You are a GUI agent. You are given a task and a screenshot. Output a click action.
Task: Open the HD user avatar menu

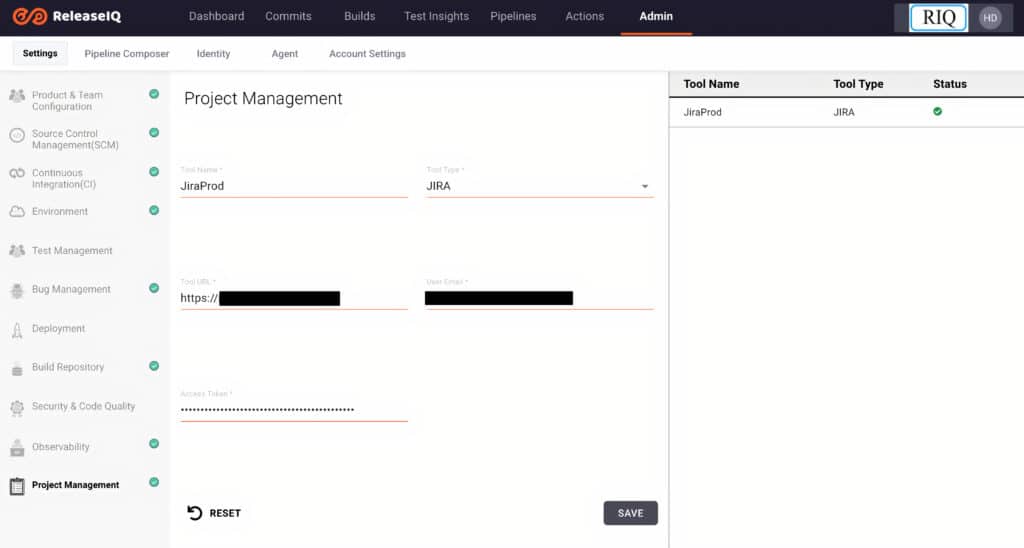(990, 18)
